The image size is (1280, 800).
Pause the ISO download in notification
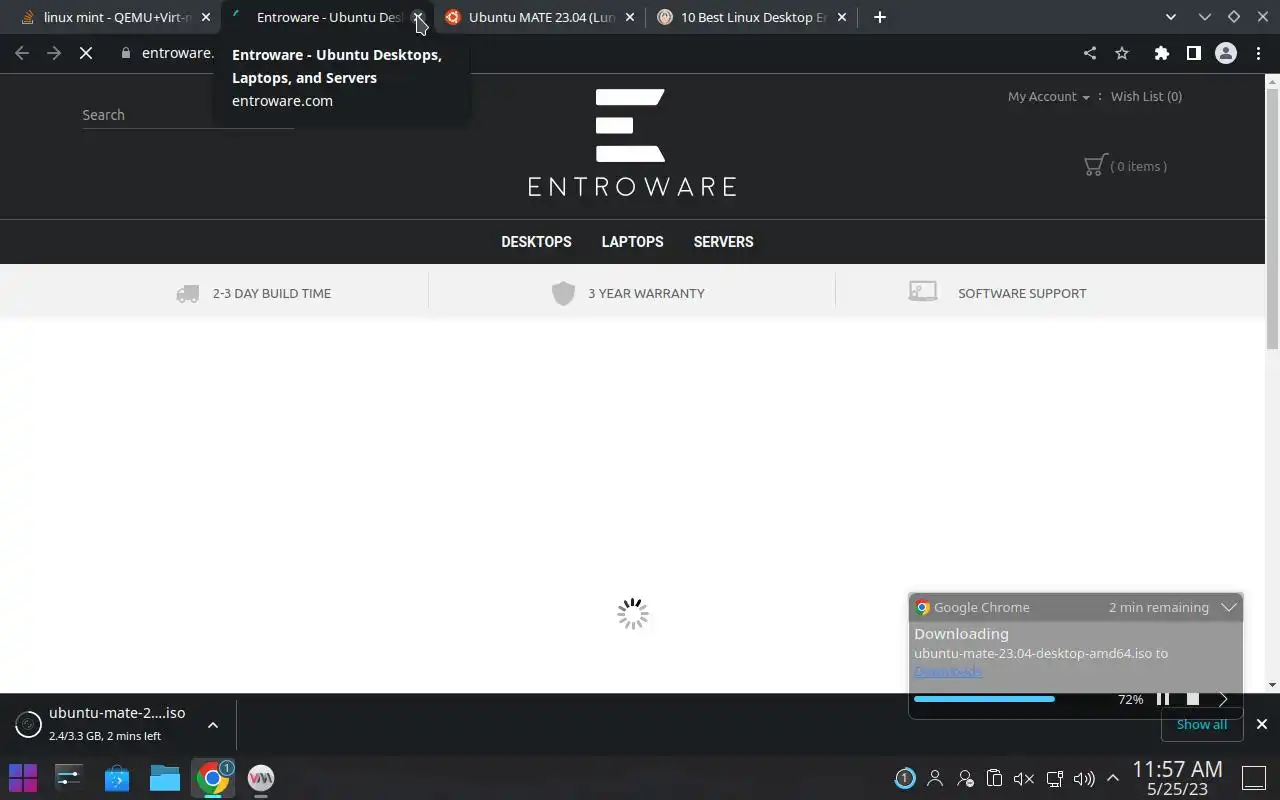[x=1162, y=699]
